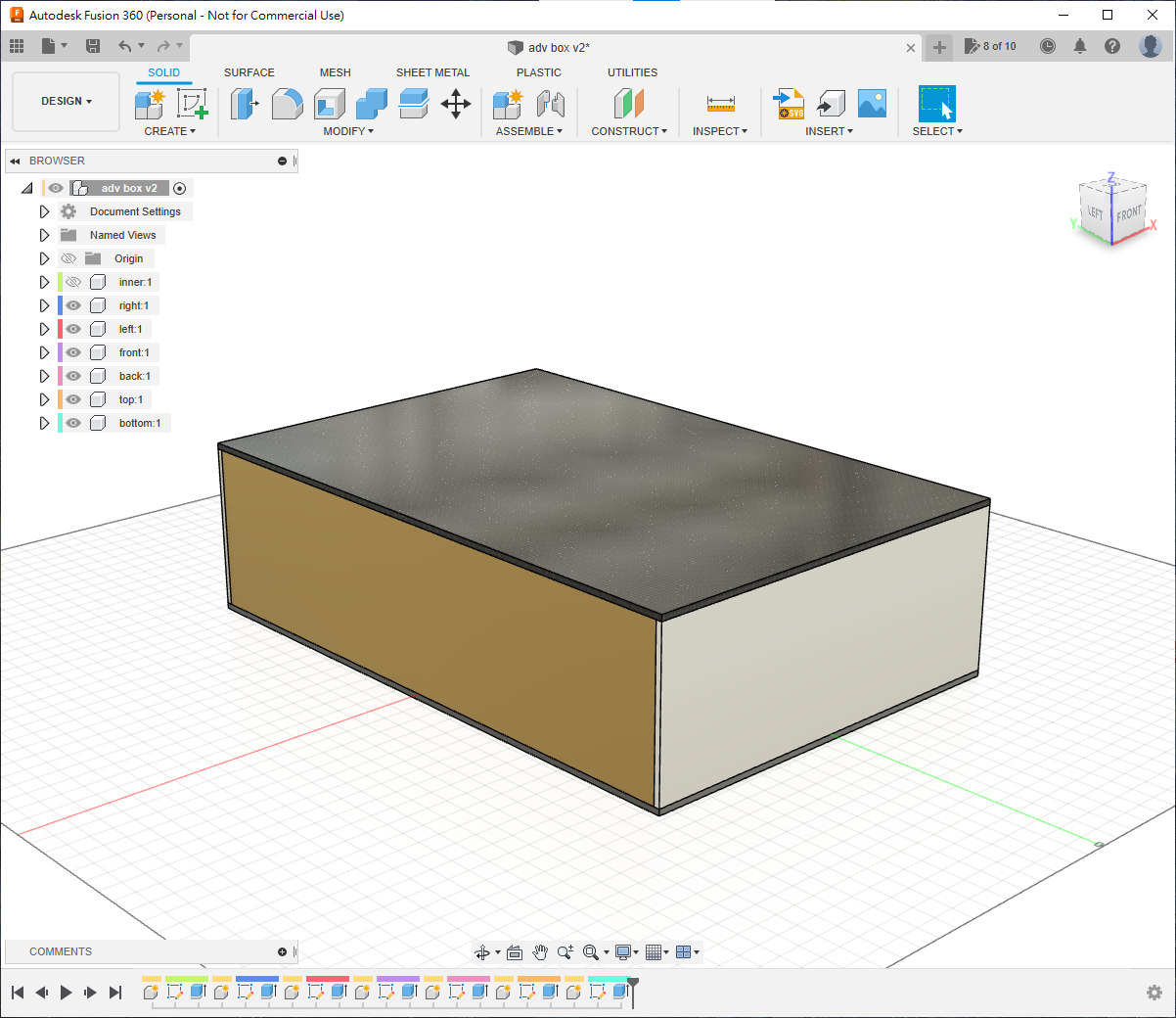This screenshot has width=1176, height=1018.
Task: Open the DESIGN workspace dropdown
Action: [x=66, y=101]
